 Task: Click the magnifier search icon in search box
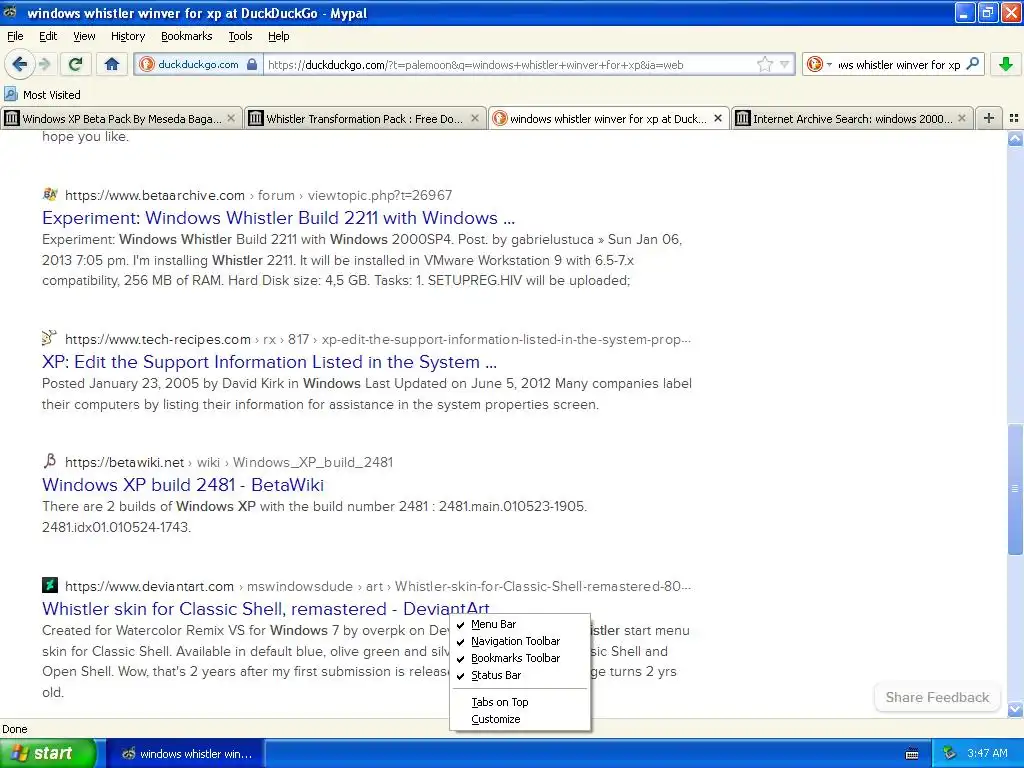972,64
